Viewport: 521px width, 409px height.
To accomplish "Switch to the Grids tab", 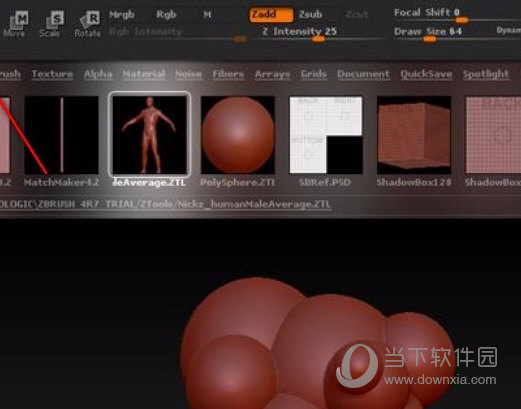I will [313, 74].
